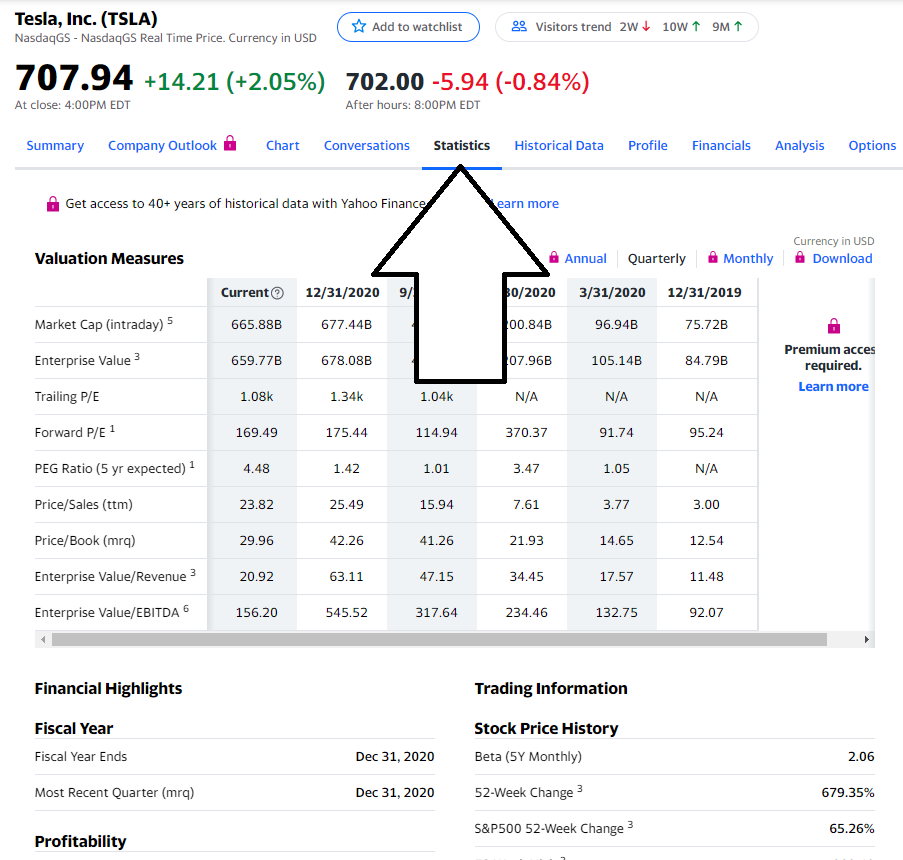Click the premium access lock icon

[x=834, y=326]
